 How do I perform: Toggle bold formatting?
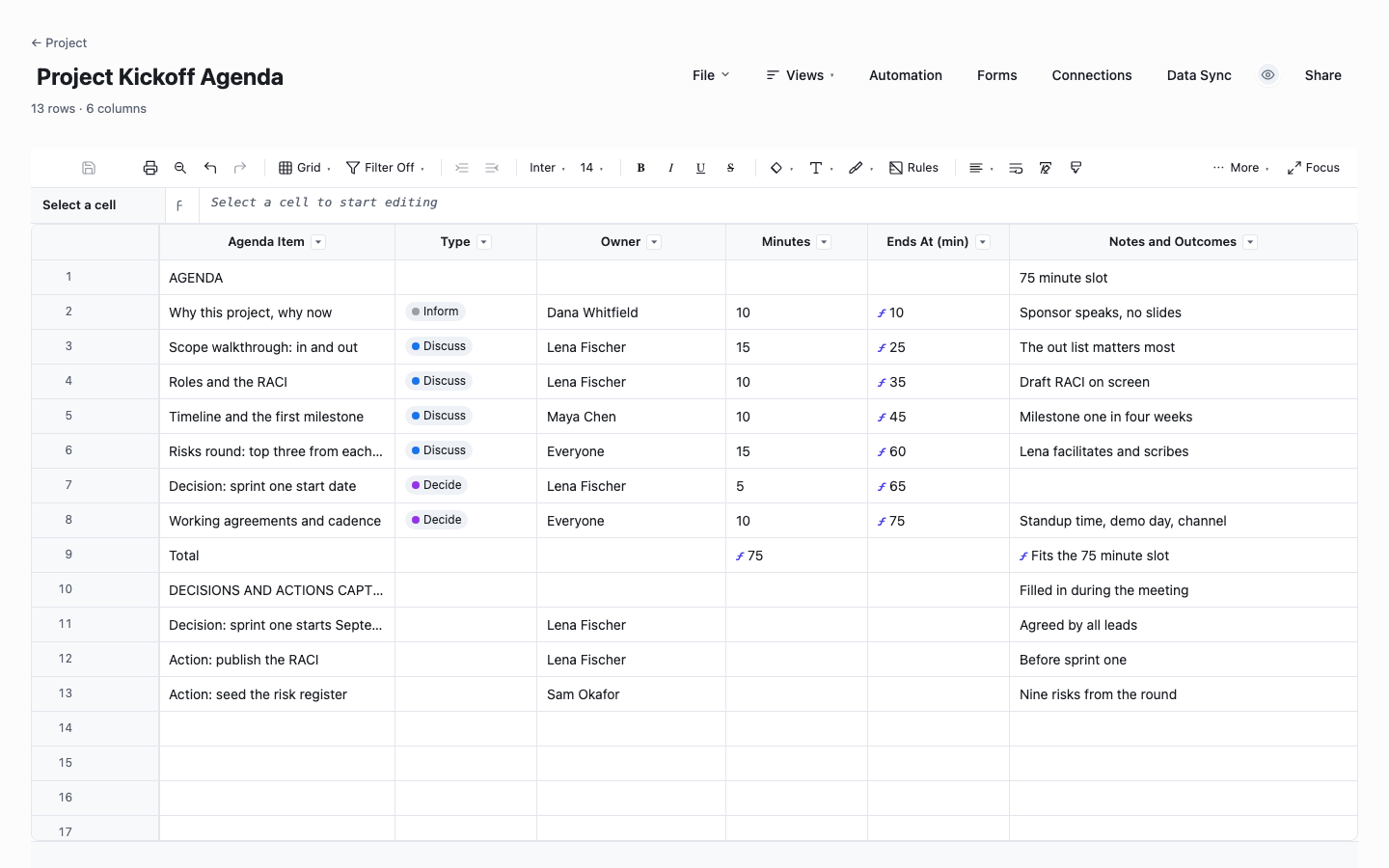pyautogui.click(x=640, y=168)
